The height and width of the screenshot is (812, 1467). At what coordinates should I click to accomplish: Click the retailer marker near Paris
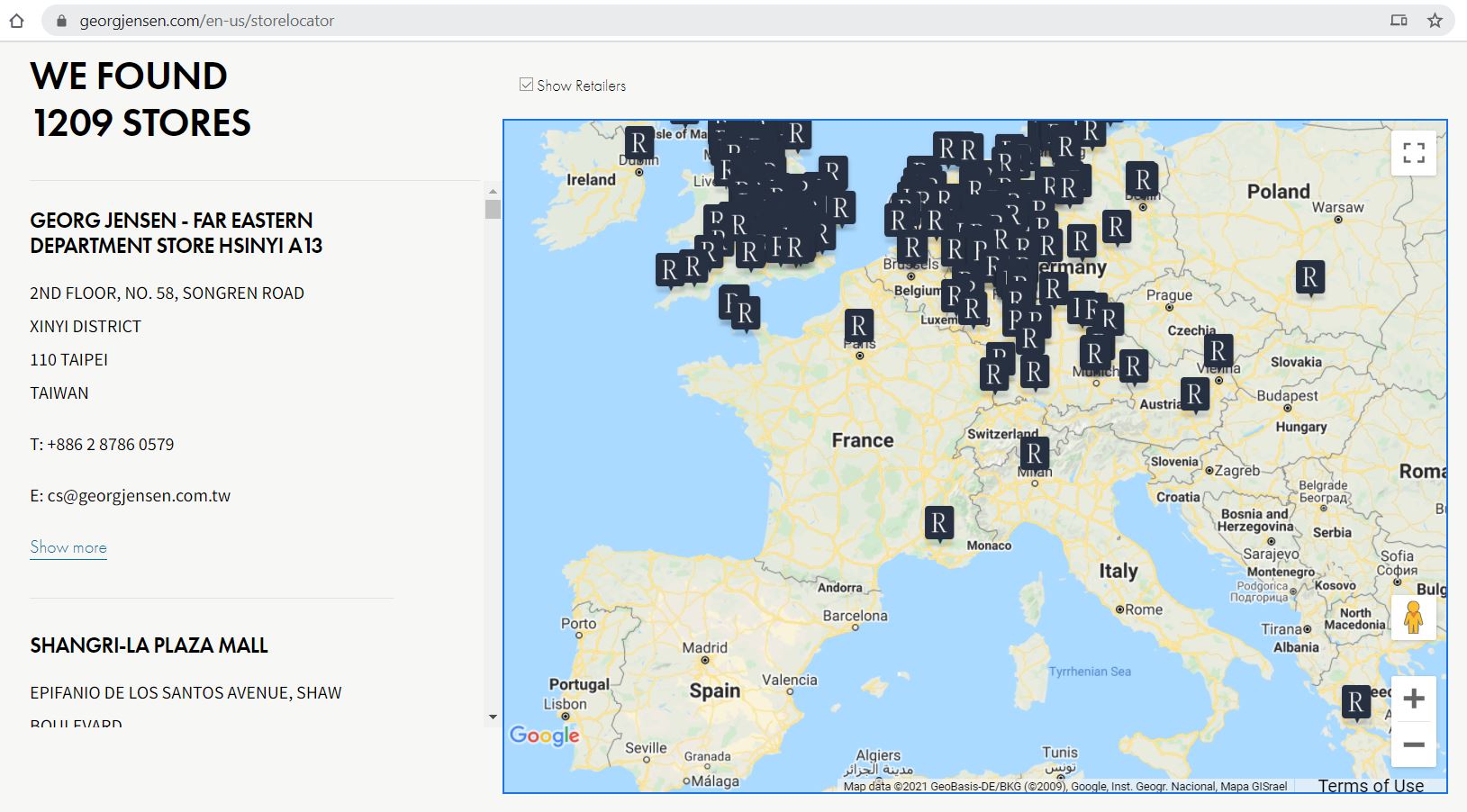tap(858, 326)
